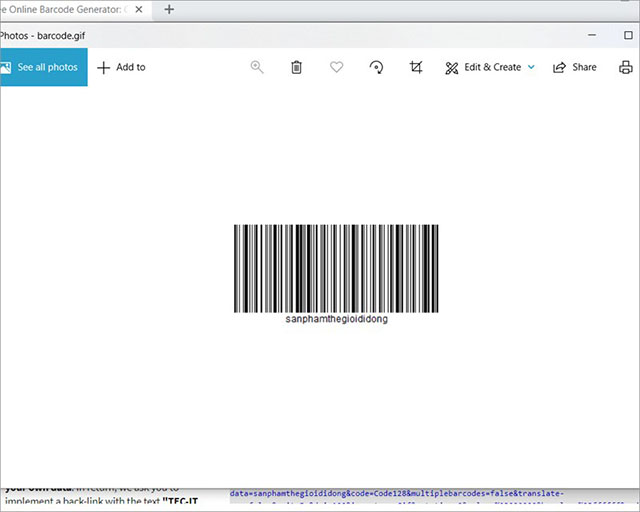This screenshot has width=640, height=512.
Task: Minimize the Photos window
Action: pos(592,35)
